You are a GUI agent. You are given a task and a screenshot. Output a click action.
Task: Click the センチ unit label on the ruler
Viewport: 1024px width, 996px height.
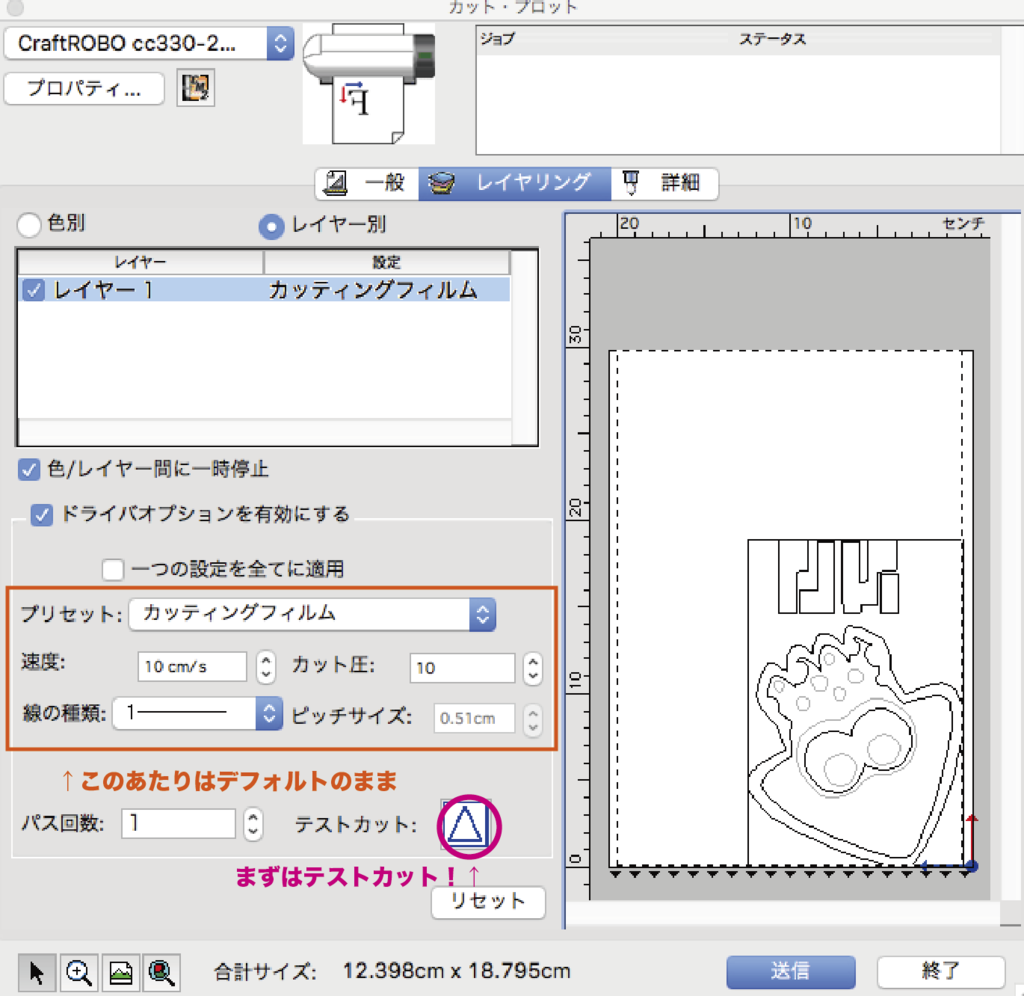(x=963, y=224)
